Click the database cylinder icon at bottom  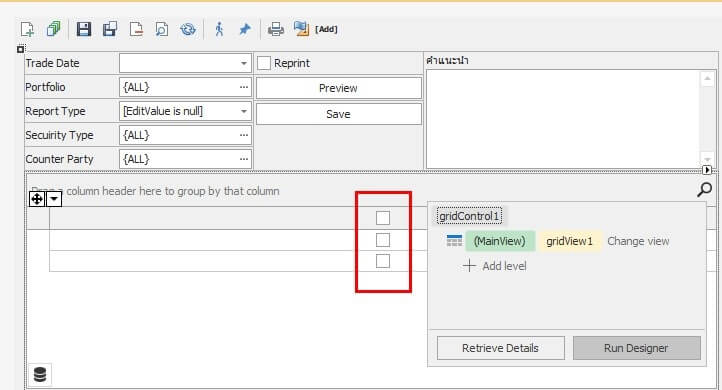(x=40, y=374)
